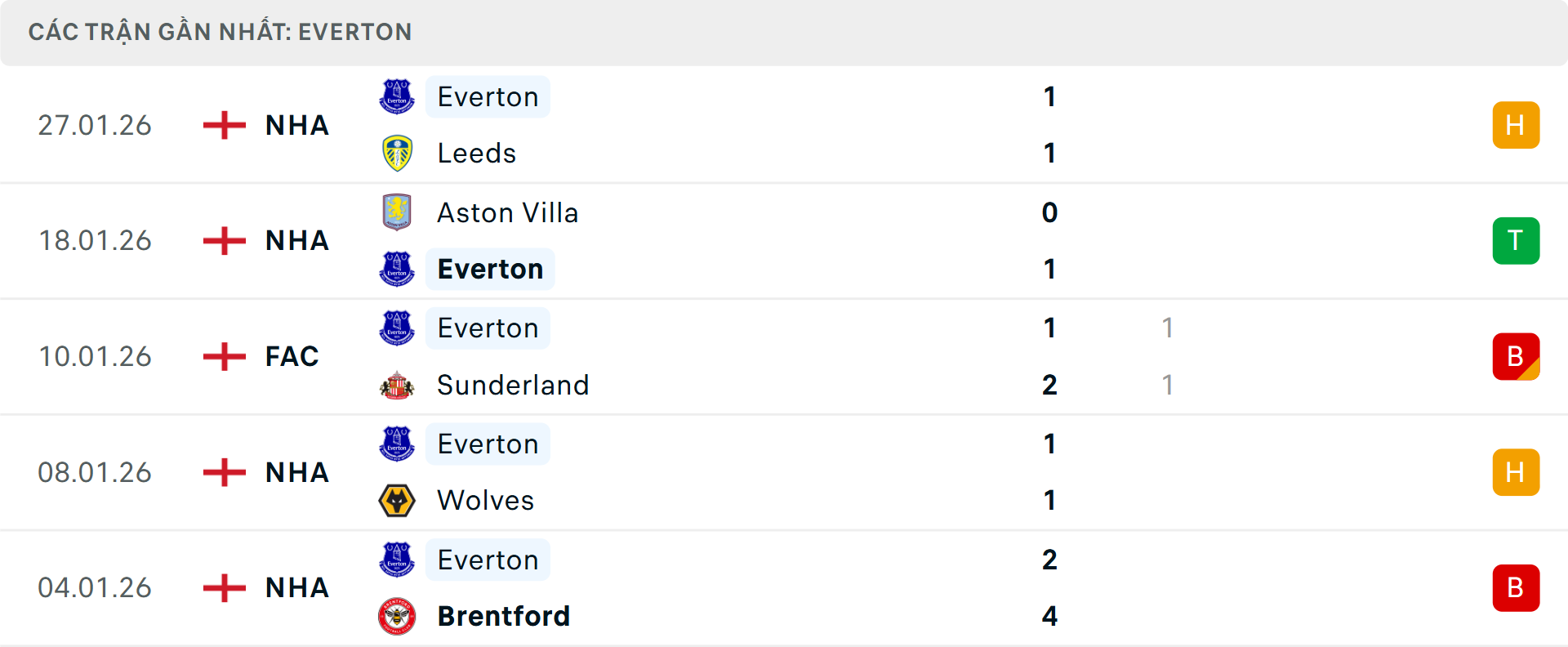Click the Wolves club crest

pos(397,500)
